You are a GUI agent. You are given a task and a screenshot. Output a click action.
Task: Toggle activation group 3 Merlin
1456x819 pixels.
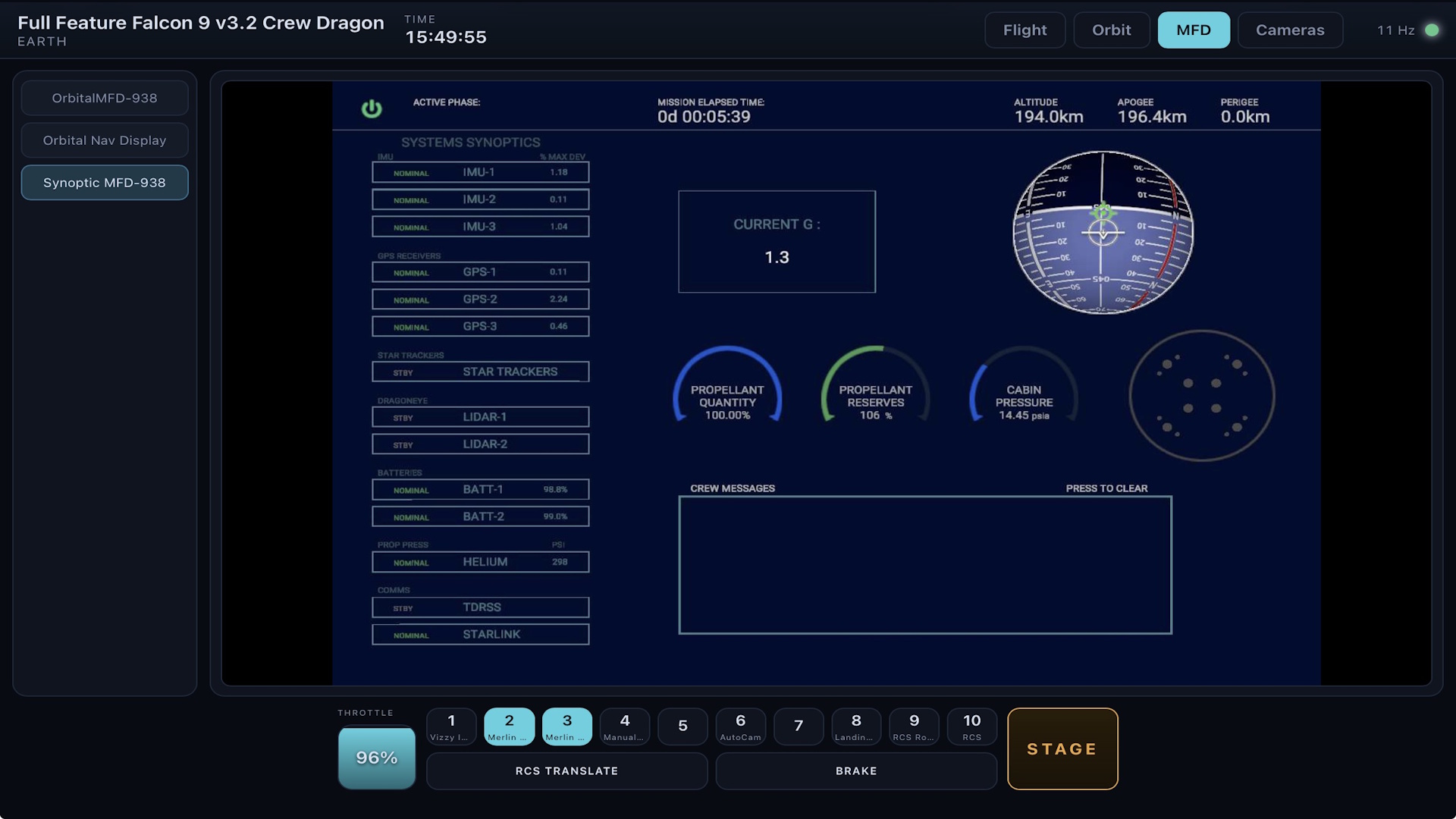567,726
